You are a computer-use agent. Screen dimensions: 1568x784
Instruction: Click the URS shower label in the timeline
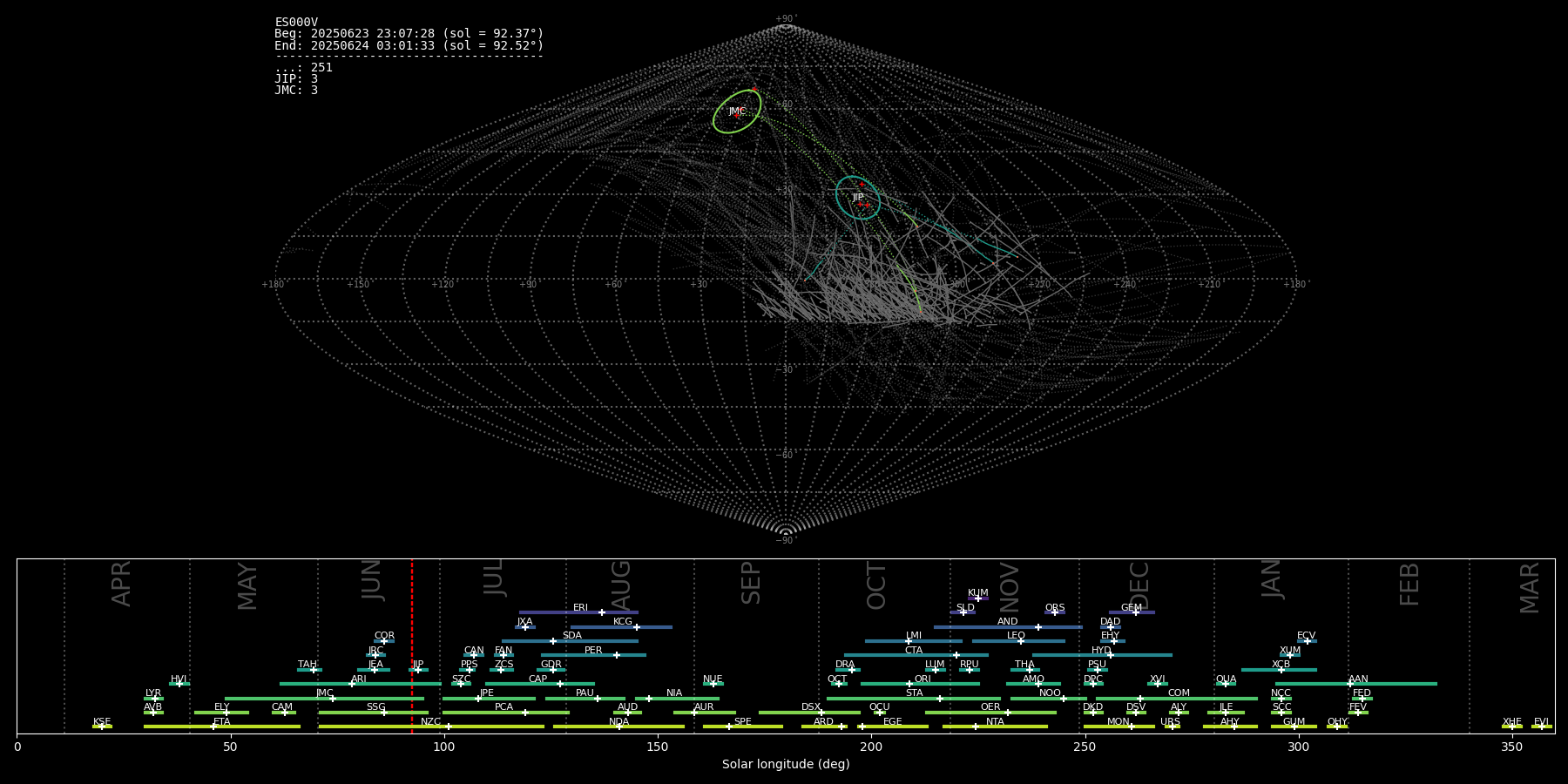(1170, 722)
